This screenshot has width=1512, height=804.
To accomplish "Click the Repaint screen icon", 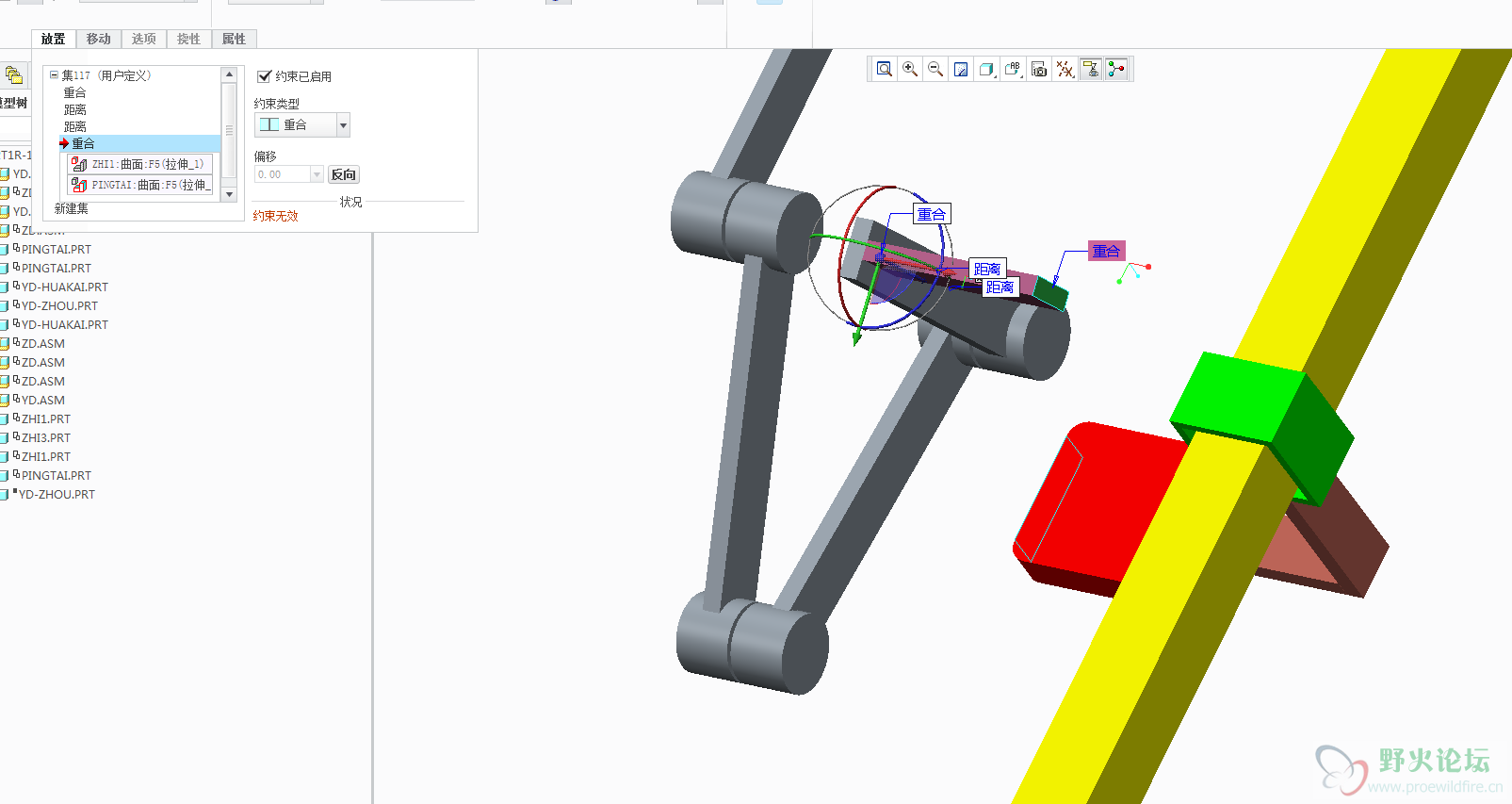I will coord(961,69).
